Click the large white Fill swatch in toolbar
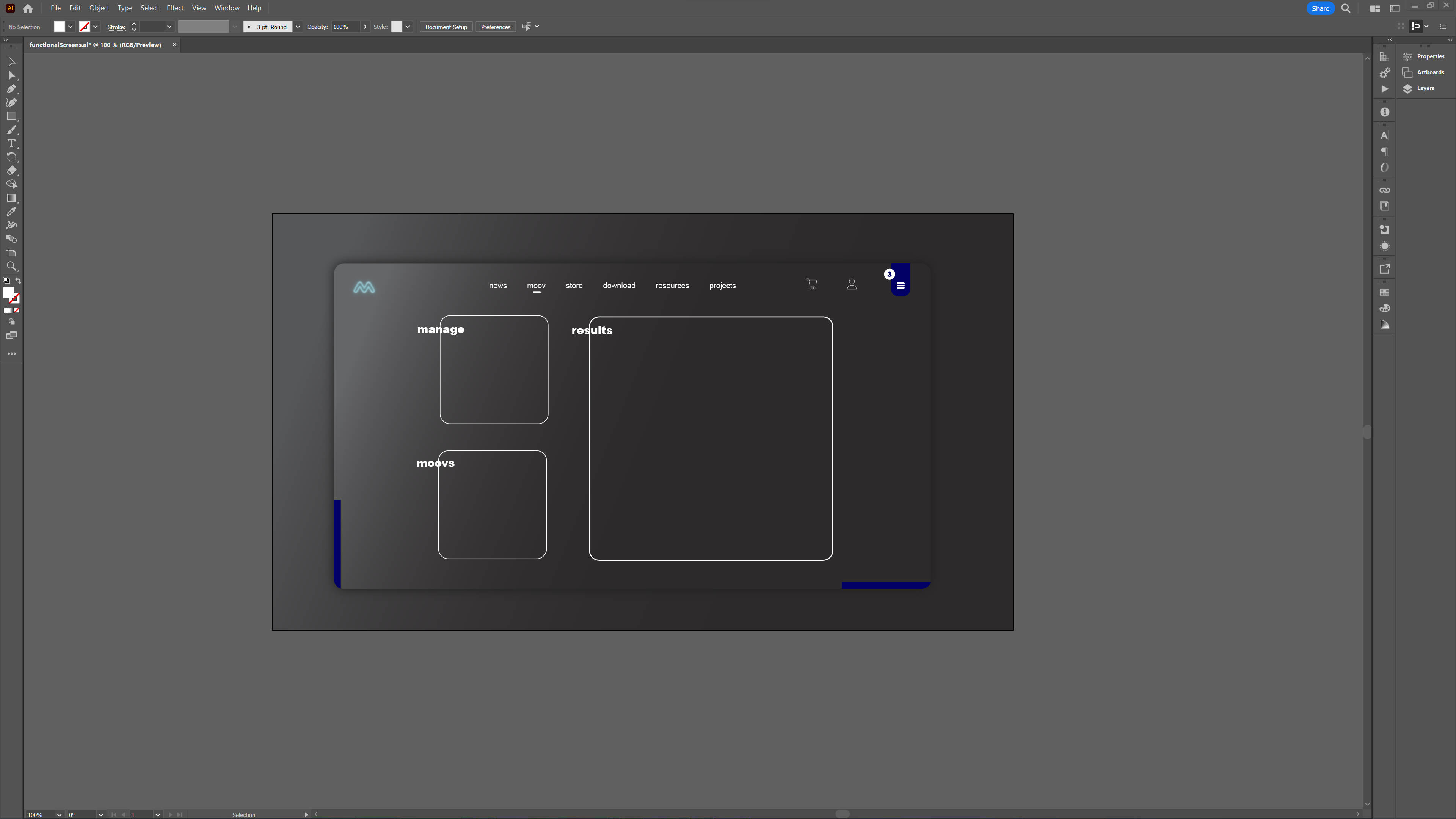The height and width of the screenshot is (819, 1456). (8, 293)
